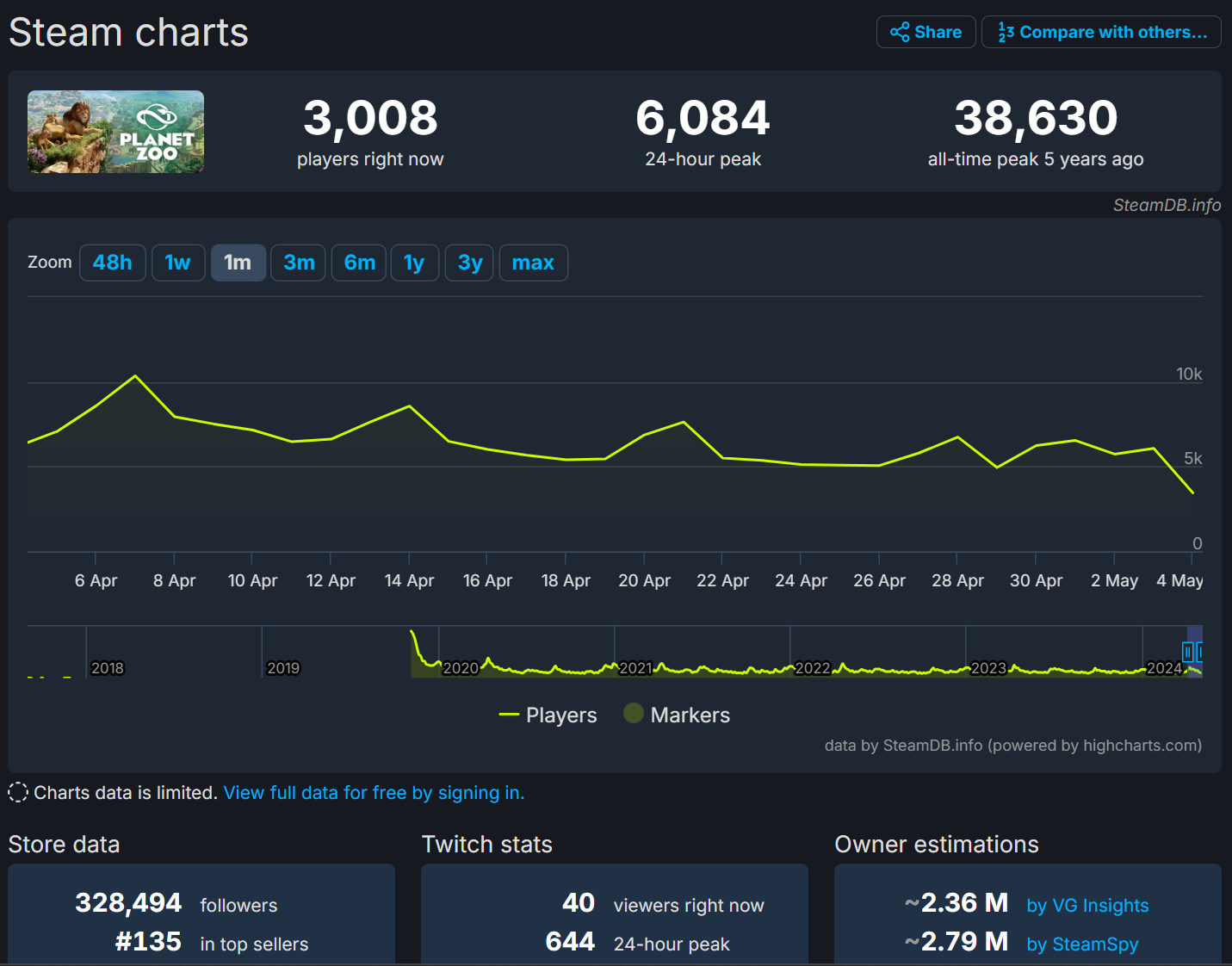Click the Store data heading
1232x966 pixels.
(x=64, y=844)
